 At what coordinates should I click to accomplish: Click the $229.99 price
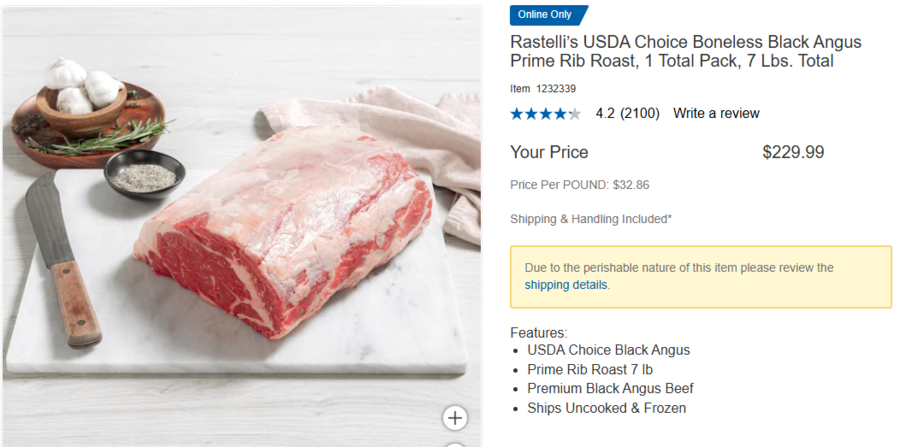click(793, 152)
